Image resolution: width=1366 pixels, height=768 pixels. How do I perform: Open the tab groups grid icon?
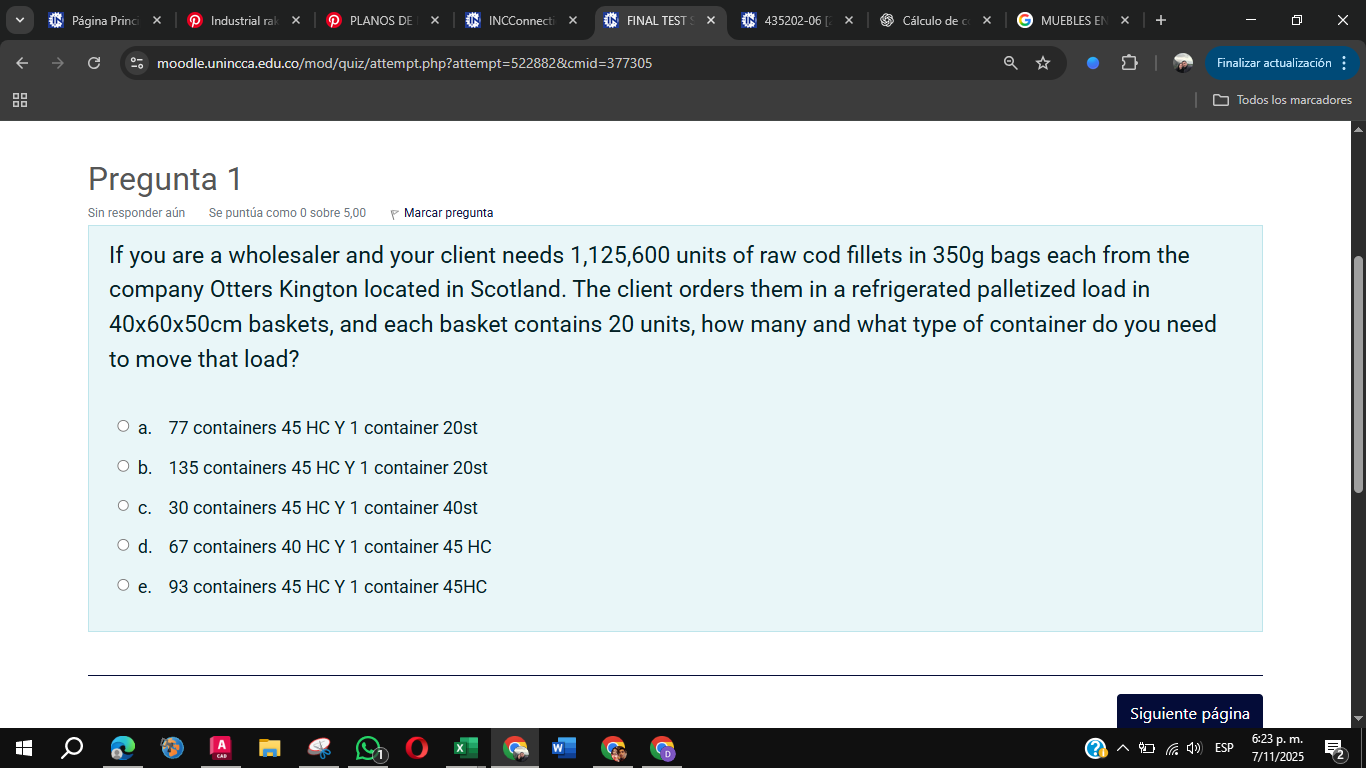[19, 100]
